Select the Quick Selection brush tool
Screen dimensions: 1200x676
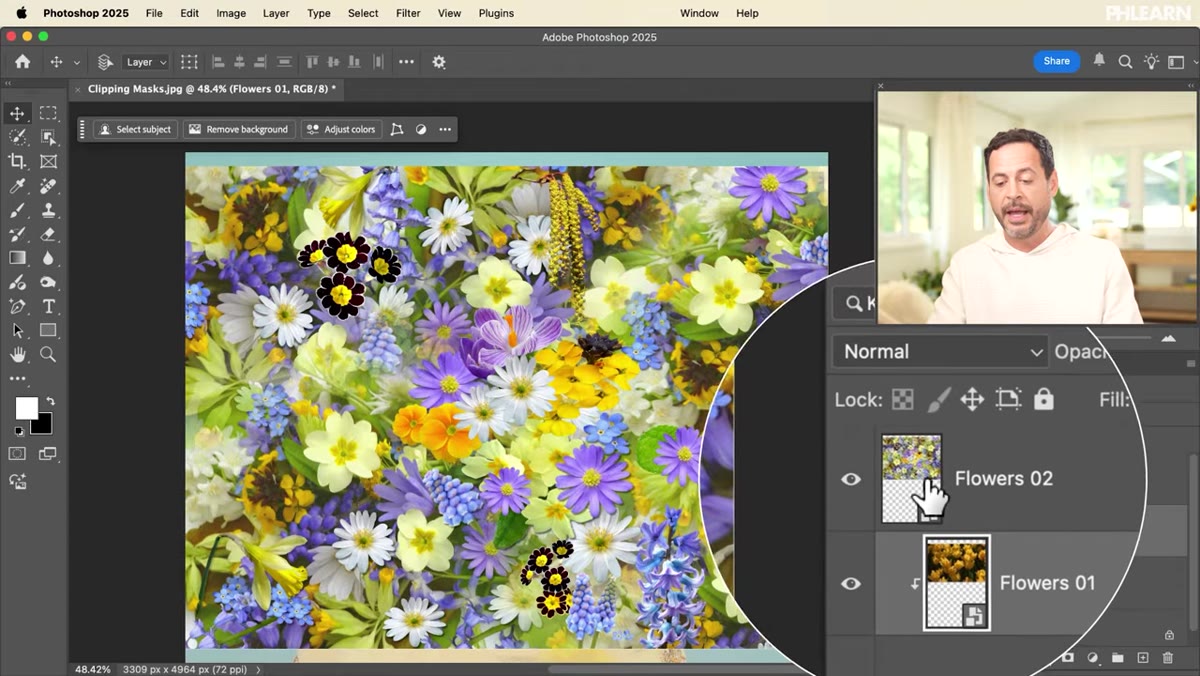pyautogui.click(x=17, y=137)
